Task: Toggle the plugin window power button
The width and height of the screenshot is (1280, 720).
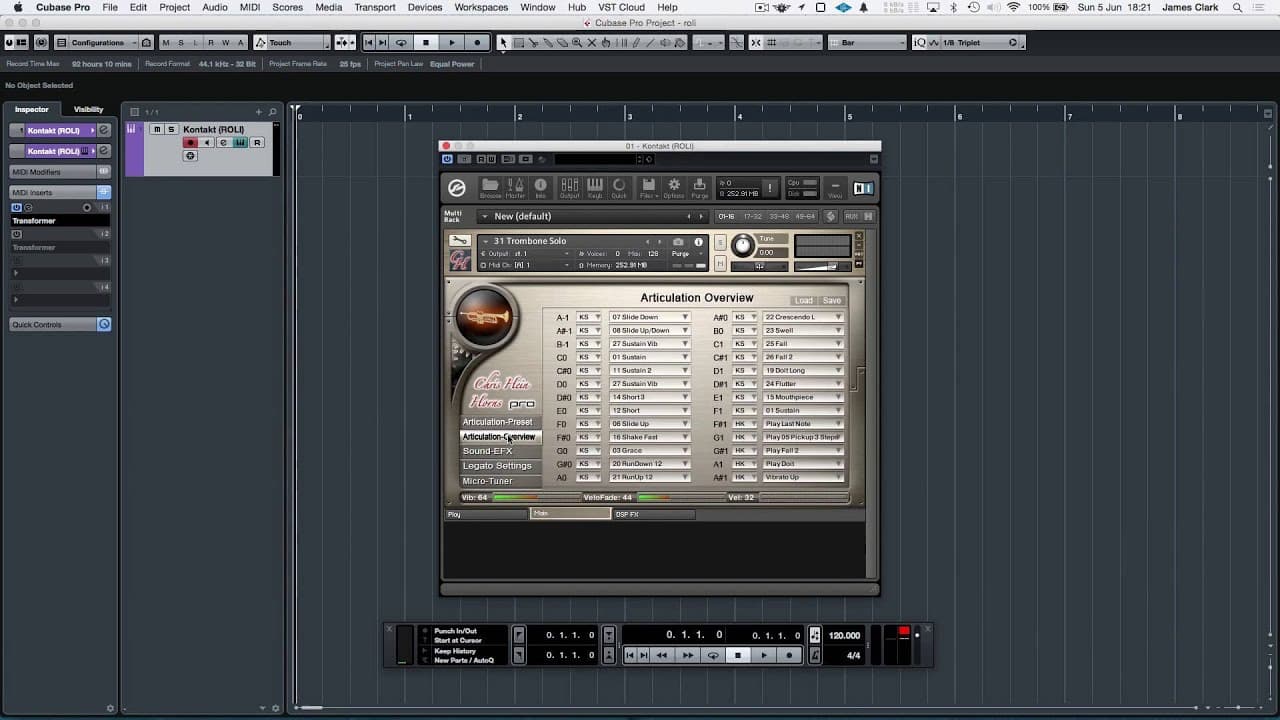Action: pyautogui.click(x=448, y=159)
